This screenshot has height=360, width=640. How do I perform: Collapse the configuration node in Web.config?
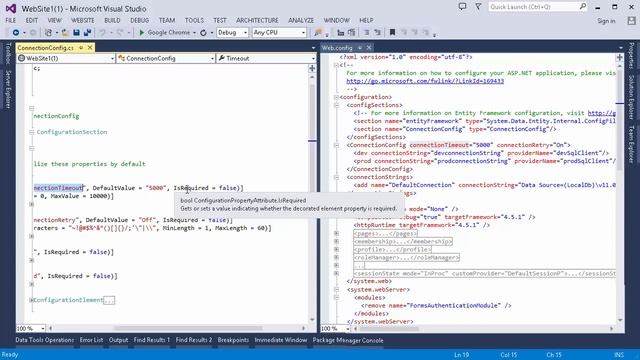tap(336, 97)
